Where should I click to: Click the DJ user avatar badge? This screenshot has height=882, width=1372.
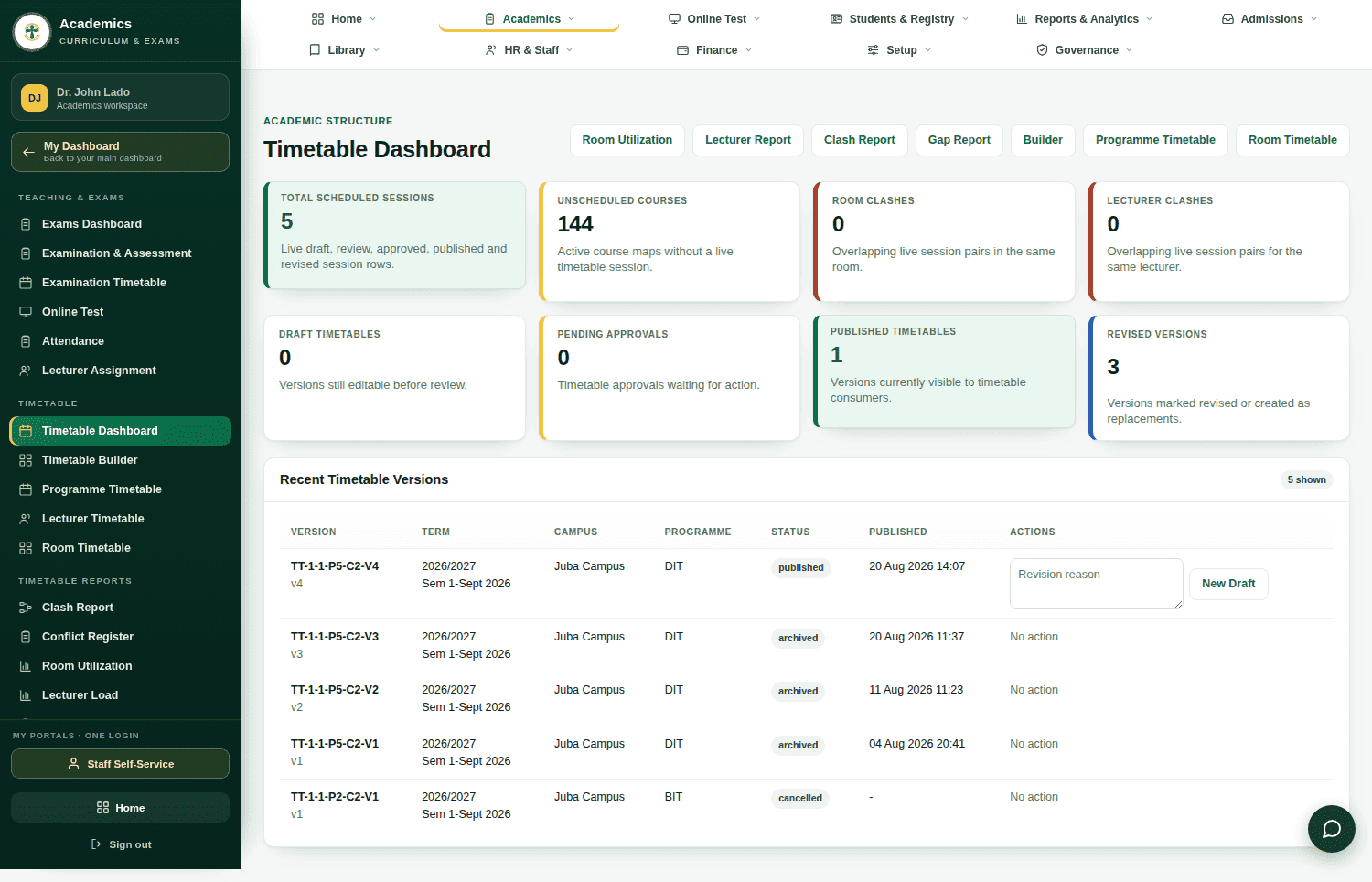(x=35, y=98)
